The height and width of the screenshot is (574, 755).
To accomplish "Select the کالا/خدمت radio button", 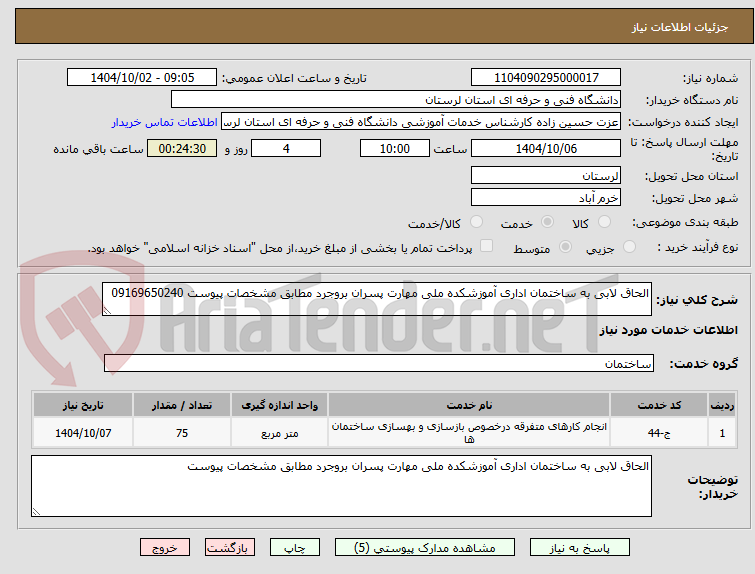I will [x=476, y=222].
